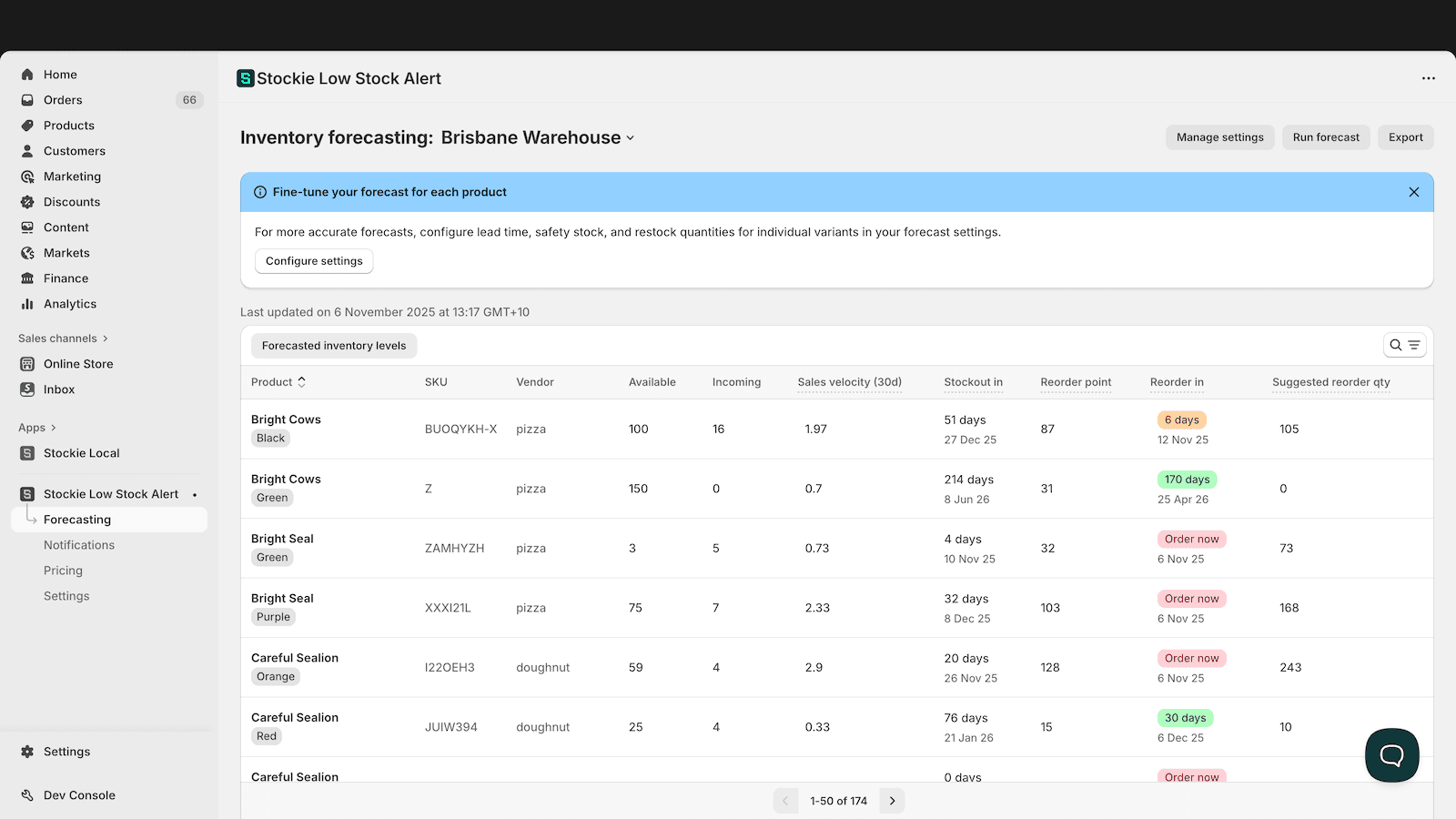Viewport: 1456px width, 819px height.
Task: Click the Run forecast button
Action: (x=1325, y=137)
